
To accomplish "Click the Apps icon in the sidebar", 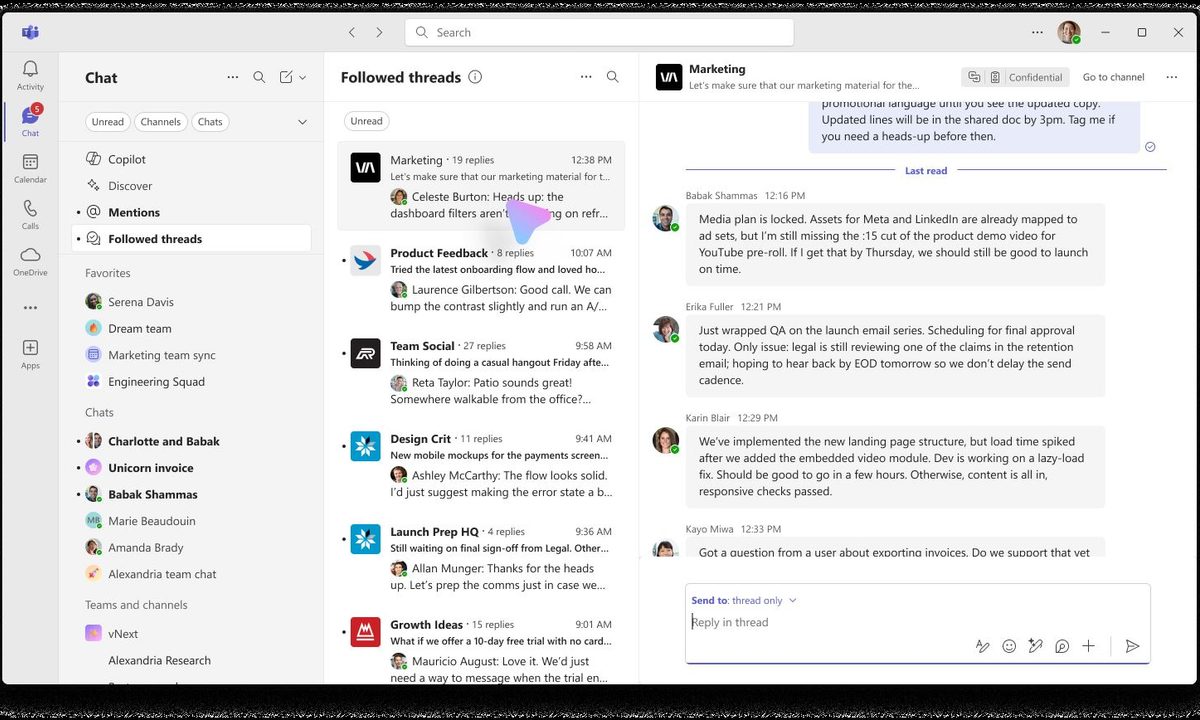I will pos(30,353).
